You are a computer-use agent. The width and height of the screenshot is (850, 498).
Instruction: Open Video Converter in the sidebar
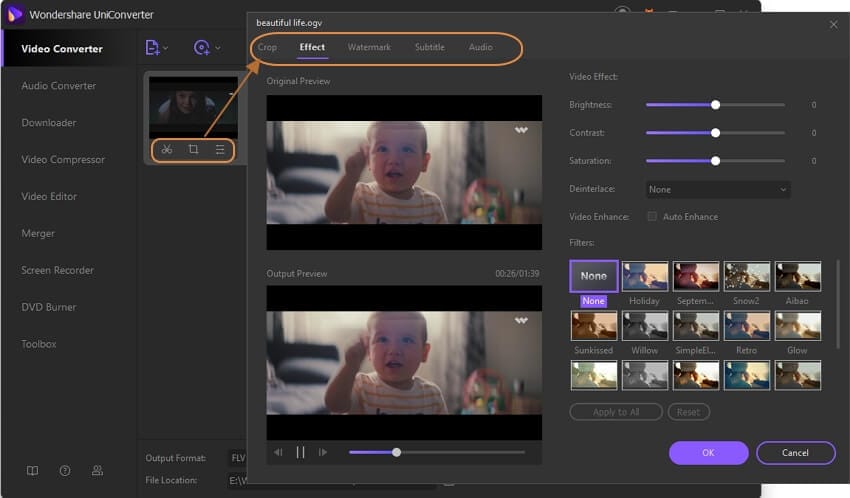(x=62, y=49)
